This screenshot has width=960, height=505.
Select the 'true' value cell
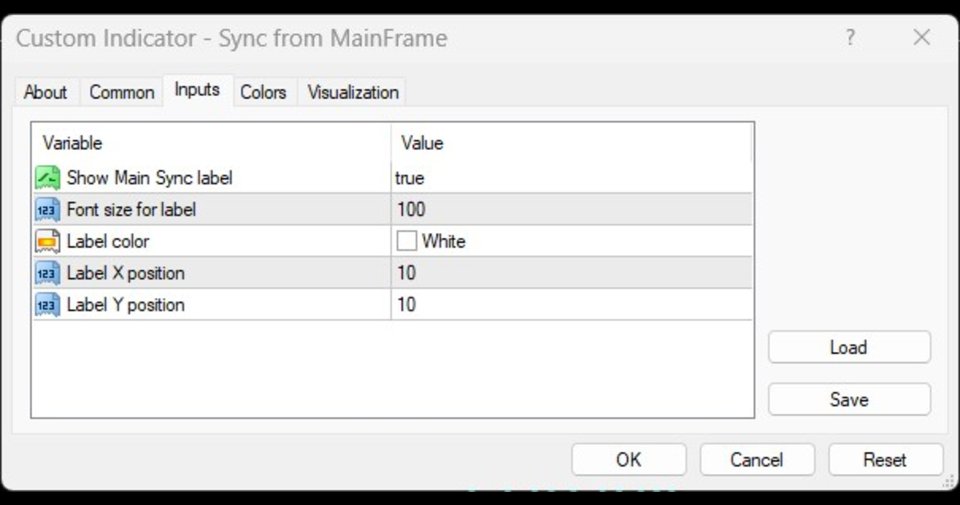[x=571, y=178]
